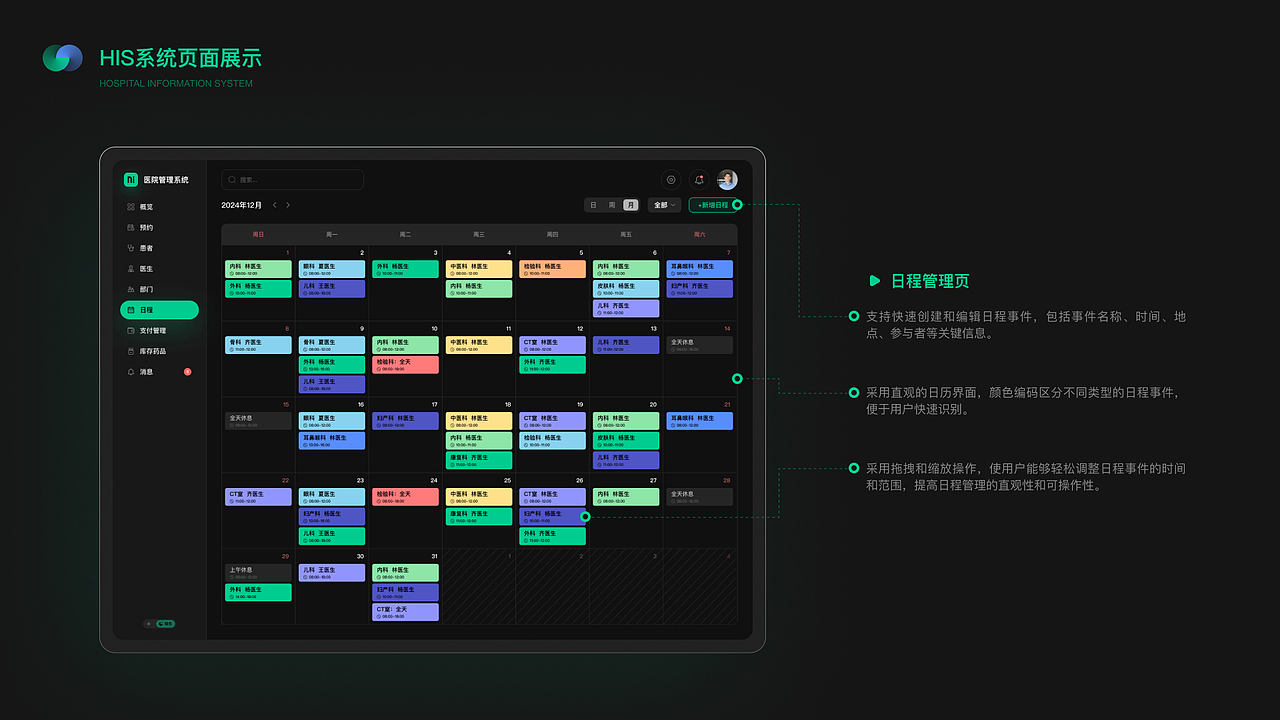Open the settings gear icon in header
The image size is (1280, 720).
tap(670, 179)
